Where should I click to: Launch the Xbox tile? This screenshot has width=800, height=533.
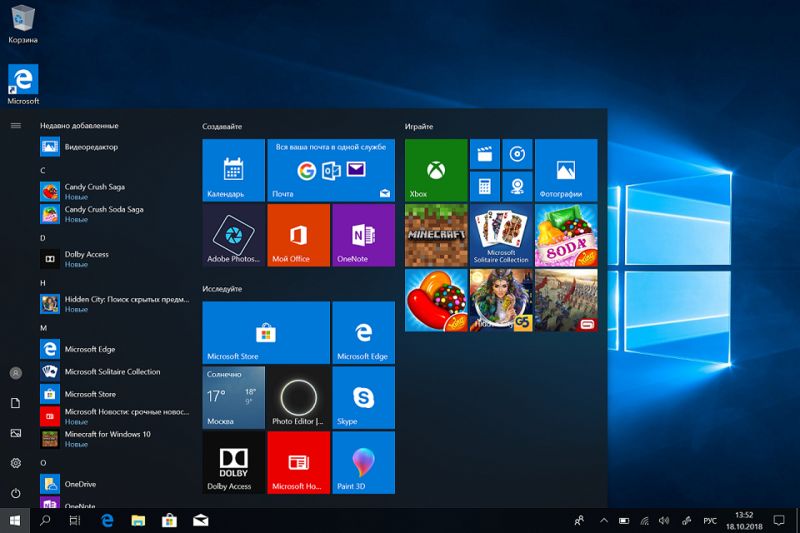436,170
